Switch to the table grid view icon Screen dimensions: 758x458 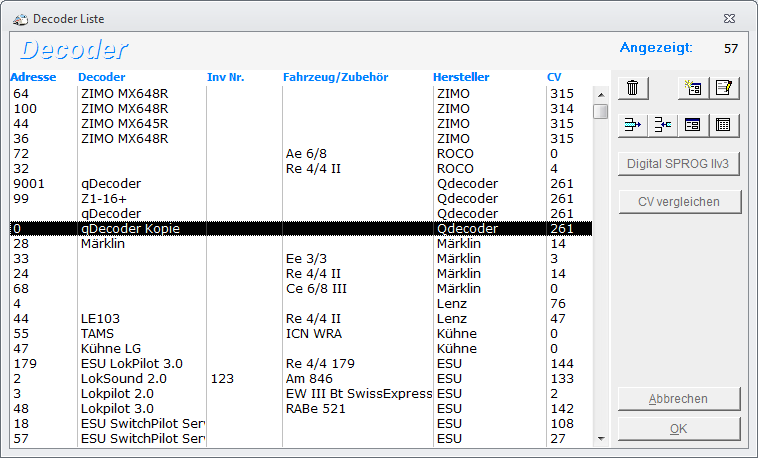pos(724,125)
